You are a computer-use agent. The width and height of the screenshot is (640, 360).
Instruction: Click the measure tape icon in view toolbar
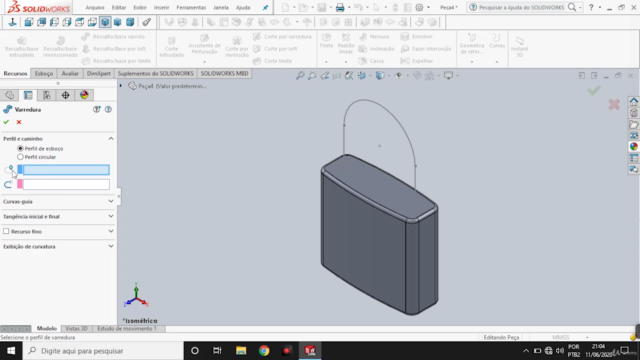(x=147, y=22)
